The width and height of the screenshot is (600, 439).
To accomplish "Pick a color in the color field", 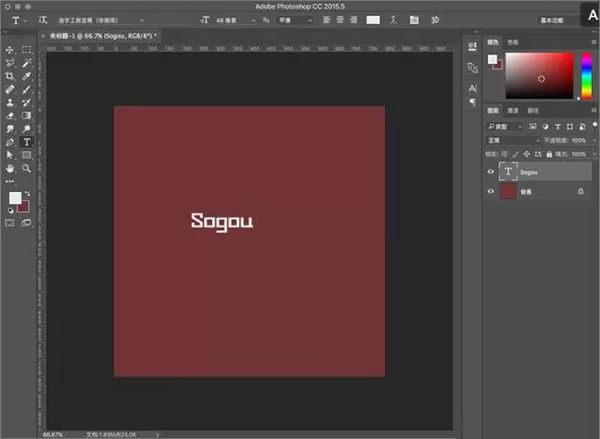I will point(540,76).
